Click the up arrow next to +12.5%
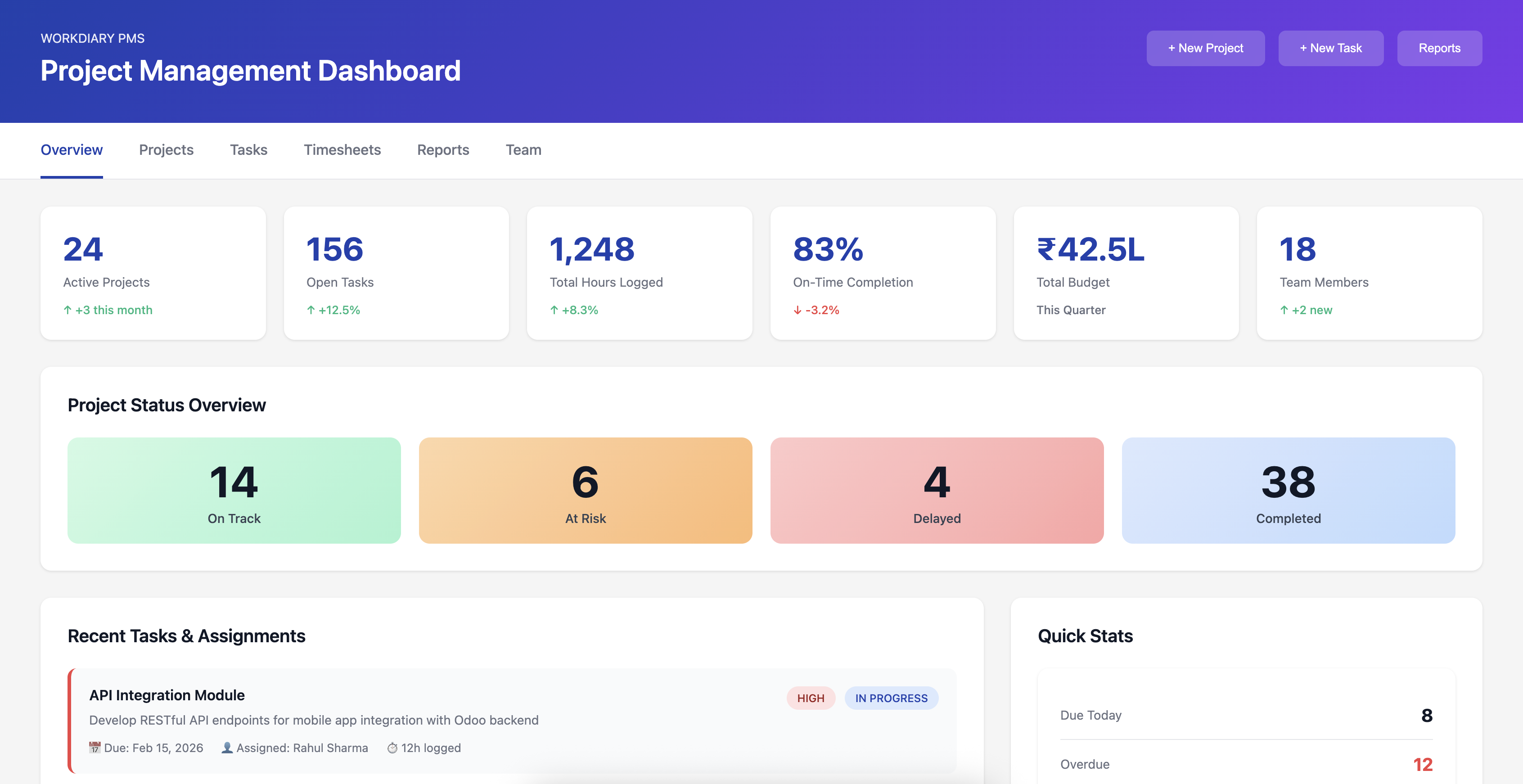 point(311,310)
